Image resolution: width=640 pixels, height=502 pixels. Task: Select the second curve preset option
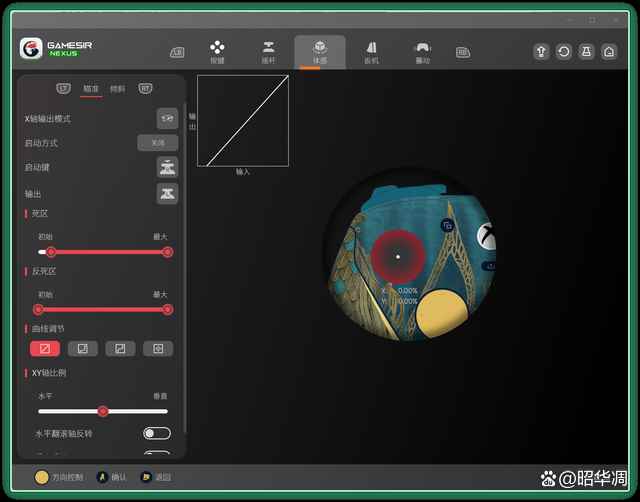(x=83, y=348)
